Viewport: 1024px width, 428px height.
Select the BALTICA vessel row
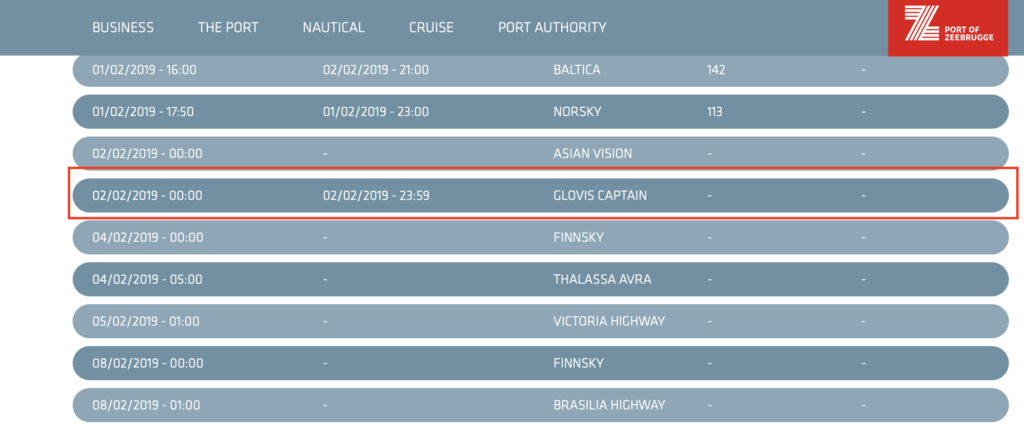(x=541, y=70)
